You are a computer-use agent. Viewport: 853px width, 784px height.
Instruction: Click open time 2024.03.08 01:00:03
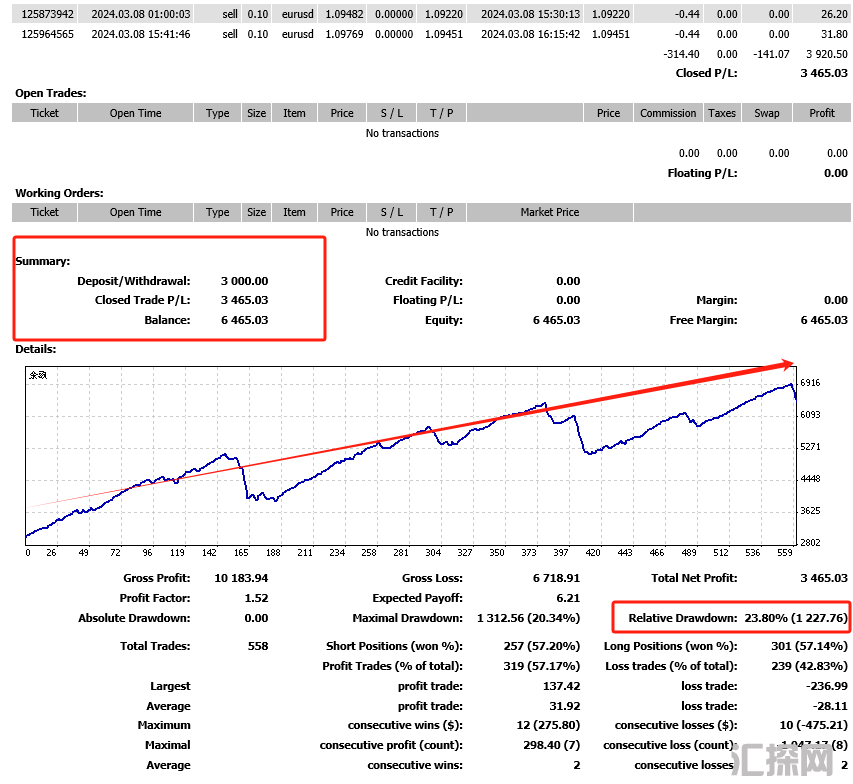(141, 14)
